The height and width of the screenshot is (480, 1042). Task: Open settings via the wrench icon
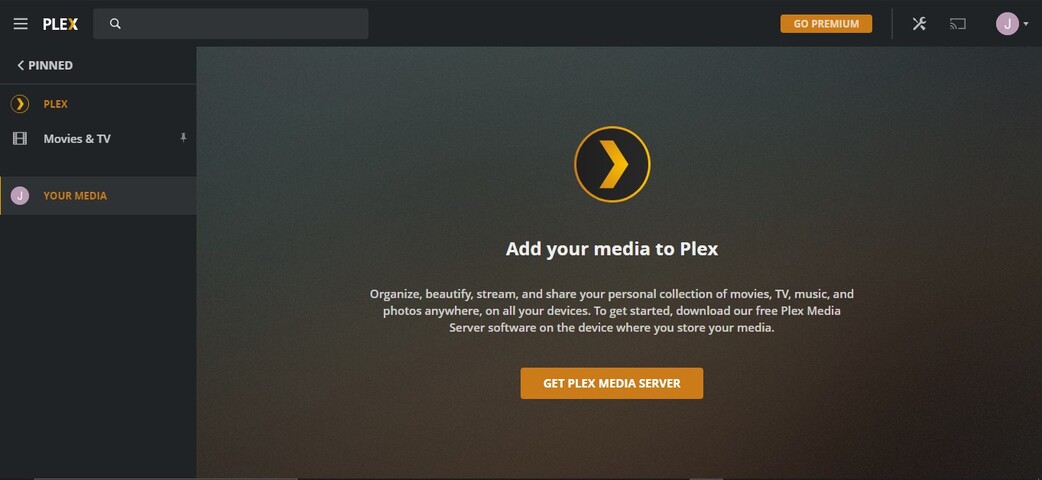[919, 24]
